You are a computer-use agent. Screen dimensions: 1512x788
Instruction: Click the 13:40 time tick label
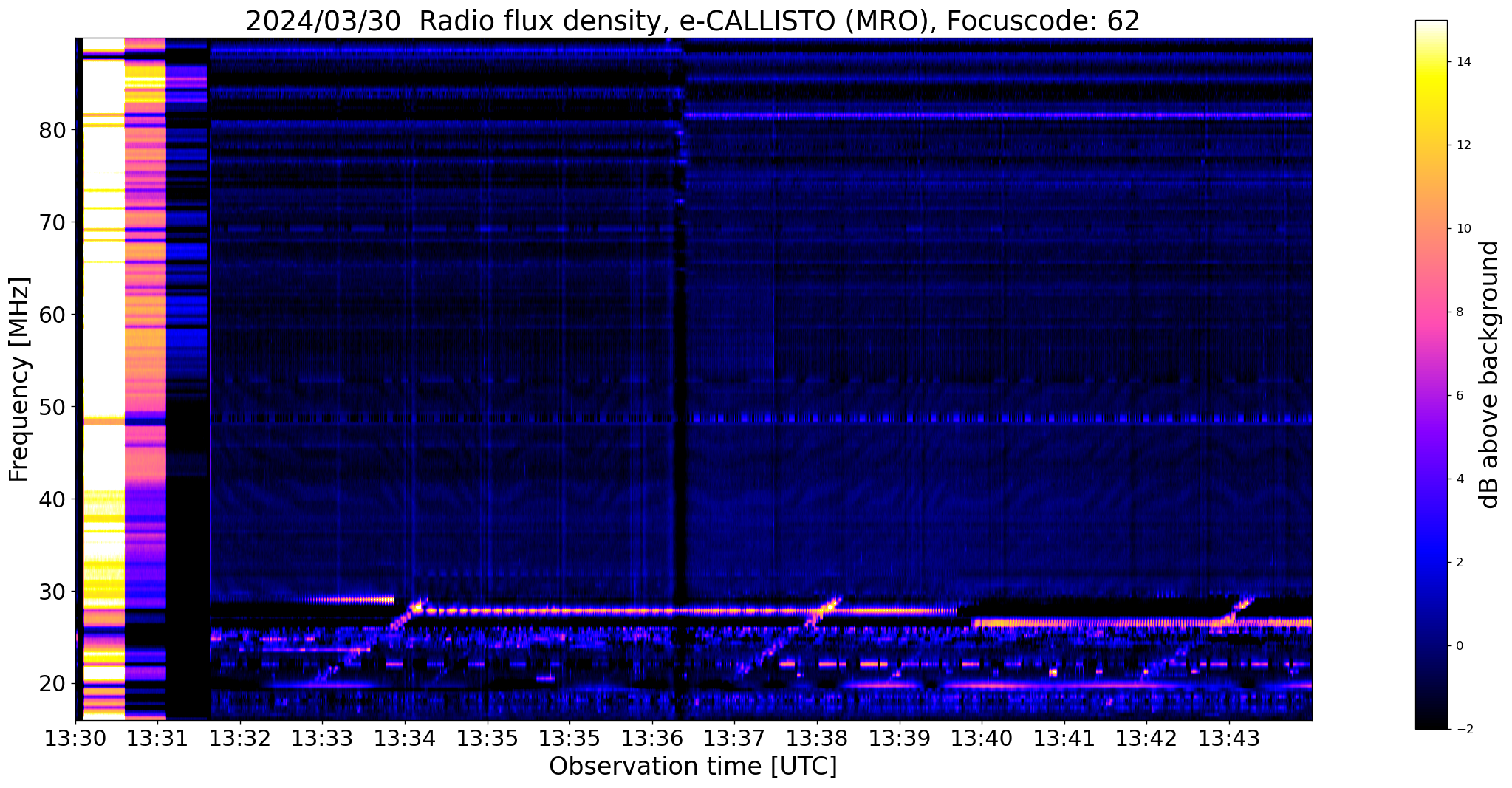coord(982,738)
